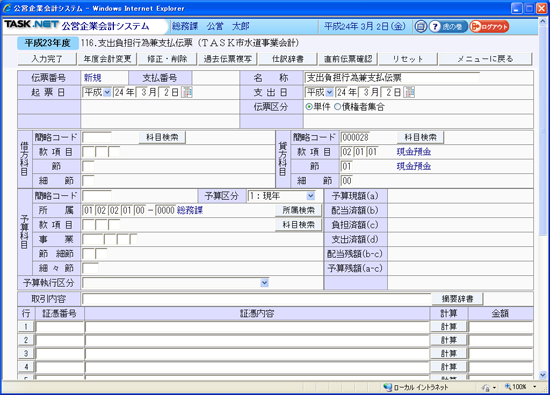Click the 修正・削除 button
This screenshot has width=550, height=395.
[167, 59]
